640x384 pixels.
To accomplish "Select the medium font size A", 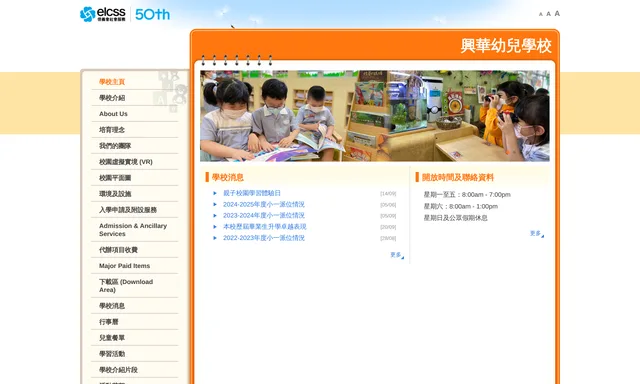I will tap(549, 14).
